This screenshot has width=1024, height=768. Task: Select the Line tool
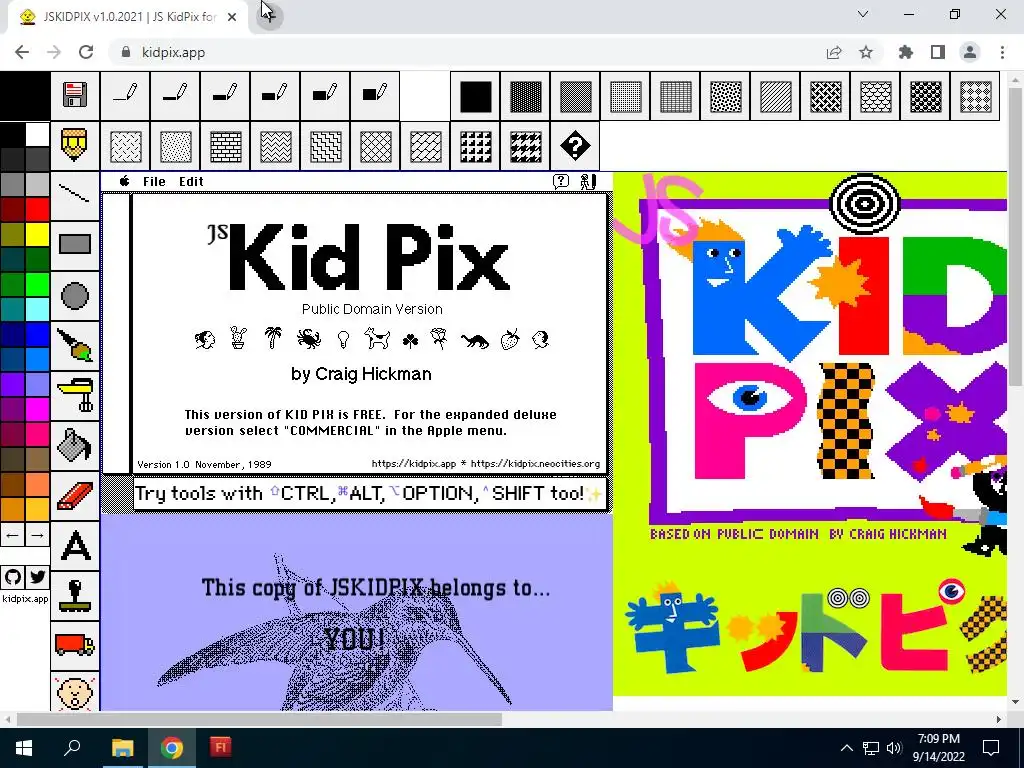point(75,194)
